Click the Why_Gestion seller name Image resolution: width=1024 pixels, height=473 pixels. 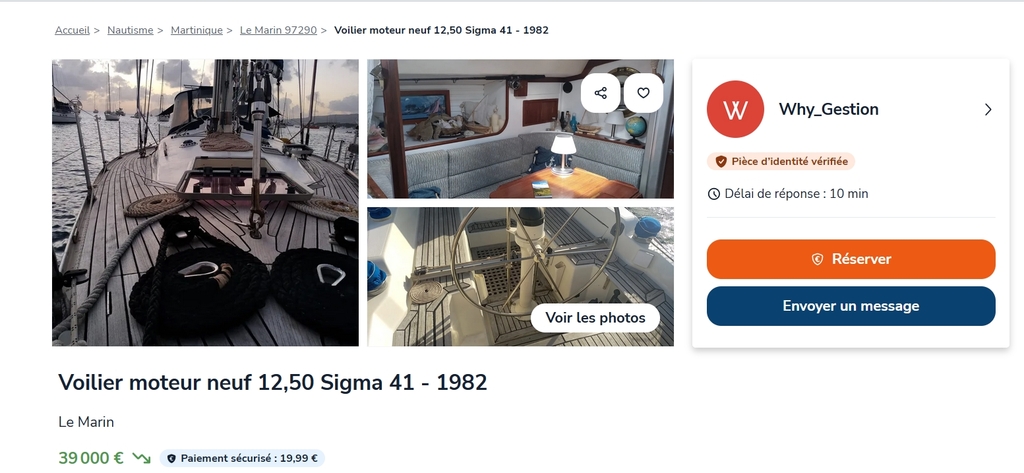[x=828, y=109]
